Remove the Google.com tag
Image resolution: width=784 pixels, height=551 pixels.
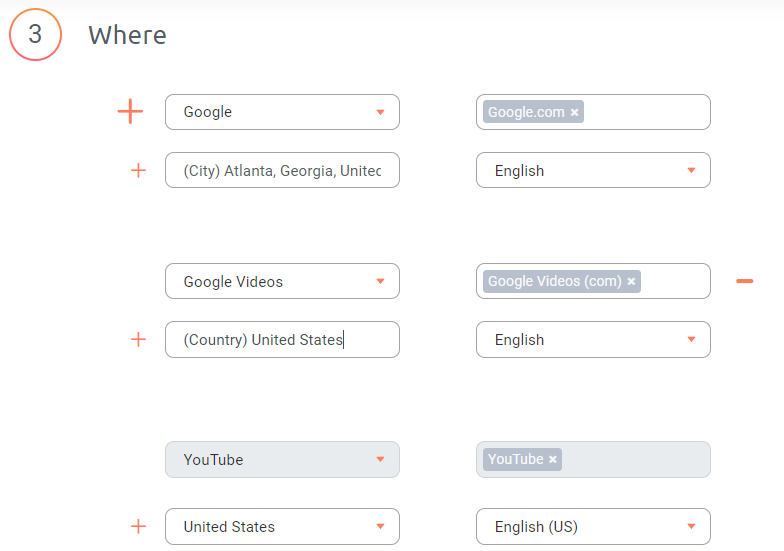pos(574,112)
